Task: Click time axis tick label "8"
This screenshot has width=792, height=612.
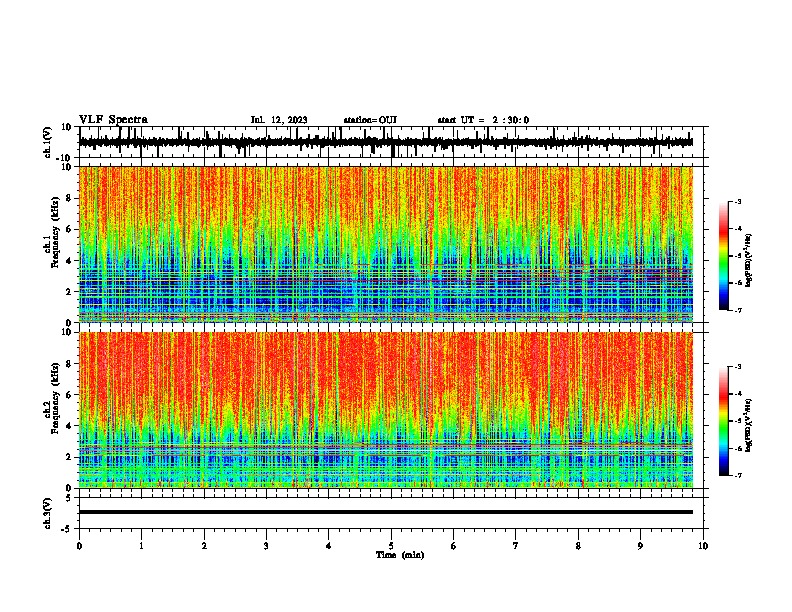Action: (578, 546)
